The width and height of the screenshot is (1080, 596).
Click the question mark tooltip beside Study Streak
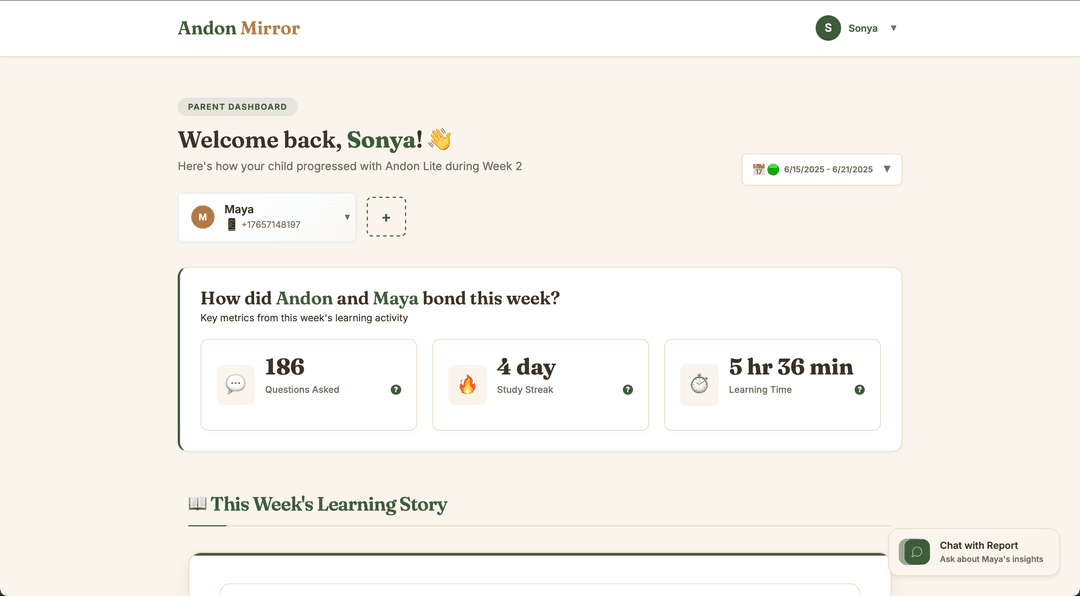[x=627, y=389]
